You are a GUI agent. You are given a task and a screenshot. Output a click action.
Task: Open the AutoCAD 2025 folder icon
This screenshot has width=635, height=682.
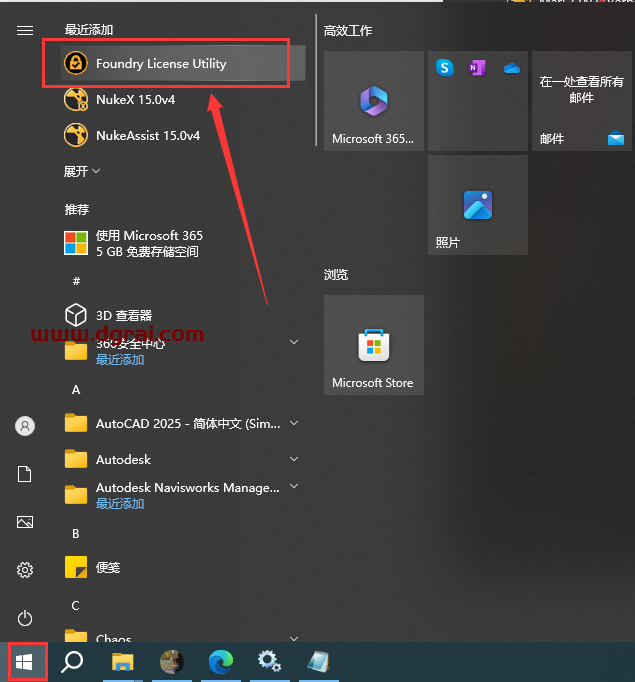click(x=76, y=423)
